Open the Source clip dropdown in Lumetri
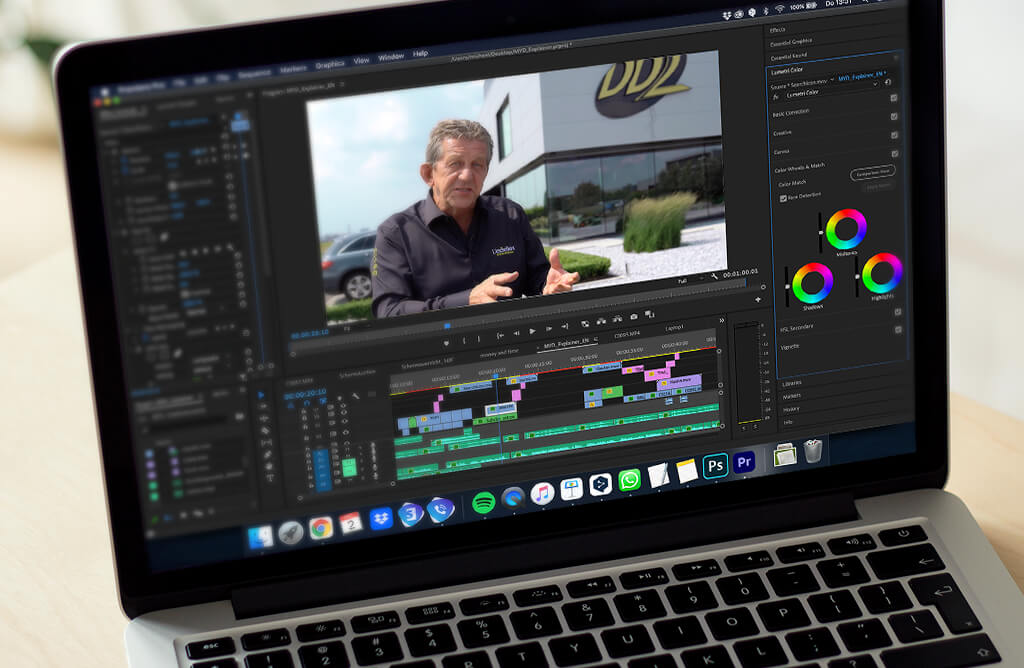This screenshot has width=1024, height=668. (832, 80)
